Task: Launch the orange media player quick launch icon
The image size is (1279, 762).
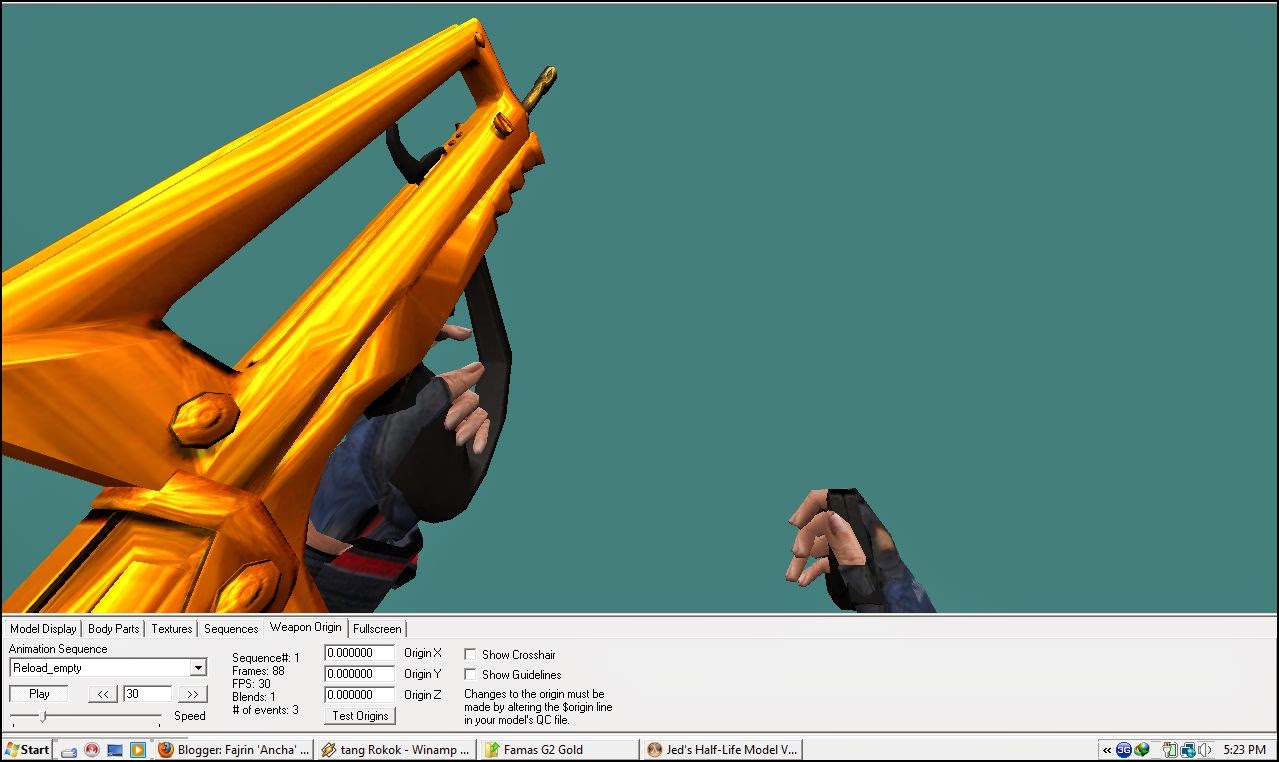Action: pyautogui.click(x=138, y=749)
